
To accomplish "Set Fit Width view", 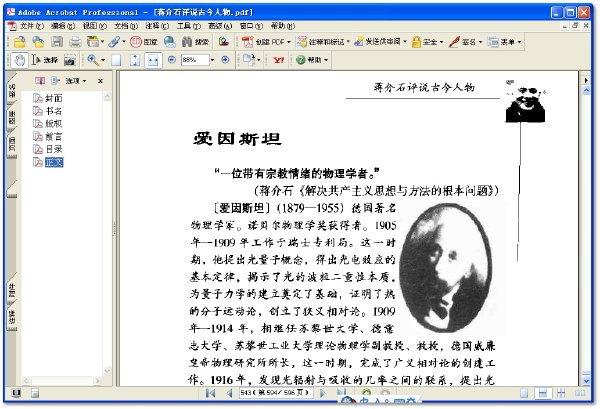I will [153, 60].
